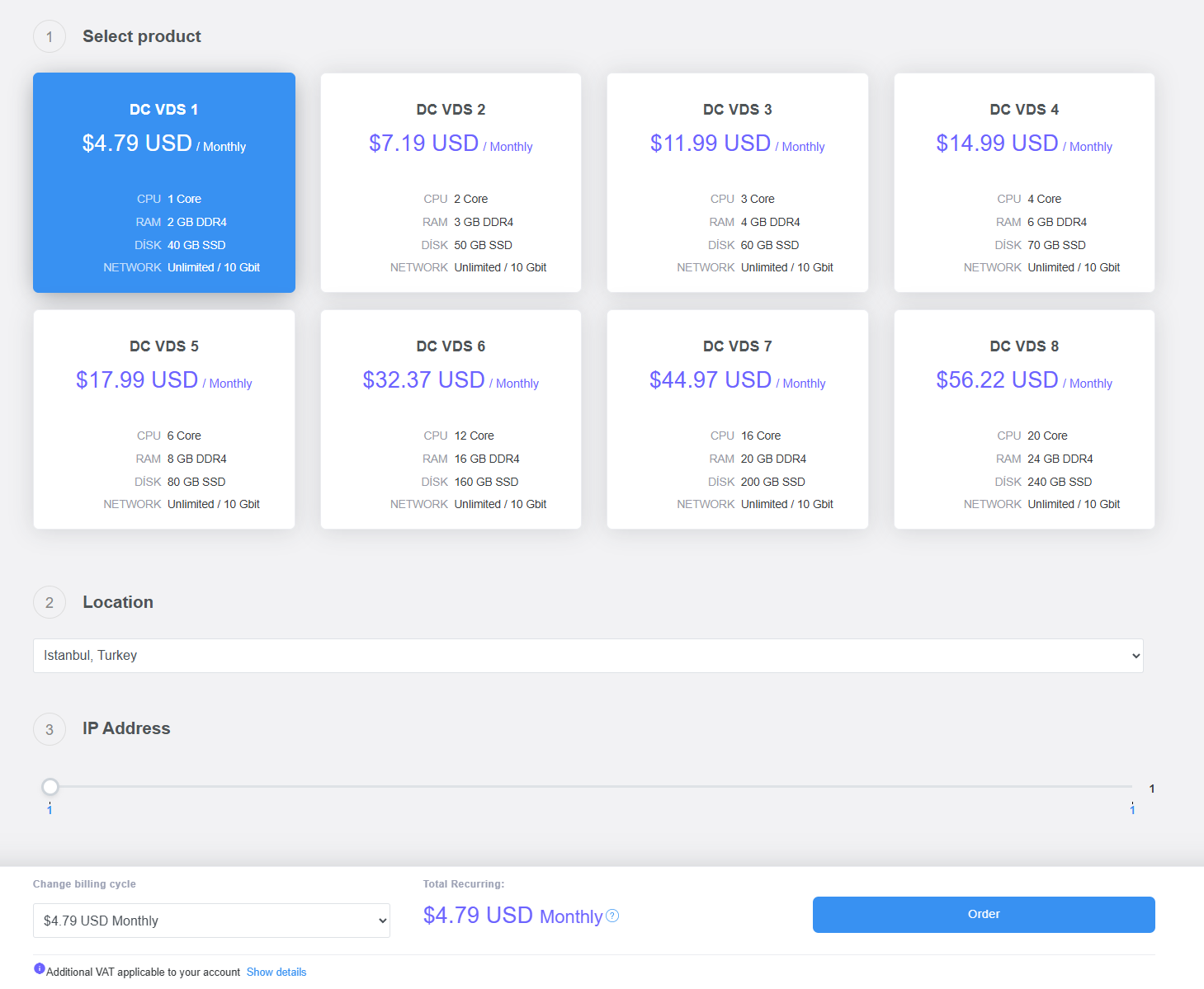
Task: Pick the DC VDS 3 product card
Action: 737,182
